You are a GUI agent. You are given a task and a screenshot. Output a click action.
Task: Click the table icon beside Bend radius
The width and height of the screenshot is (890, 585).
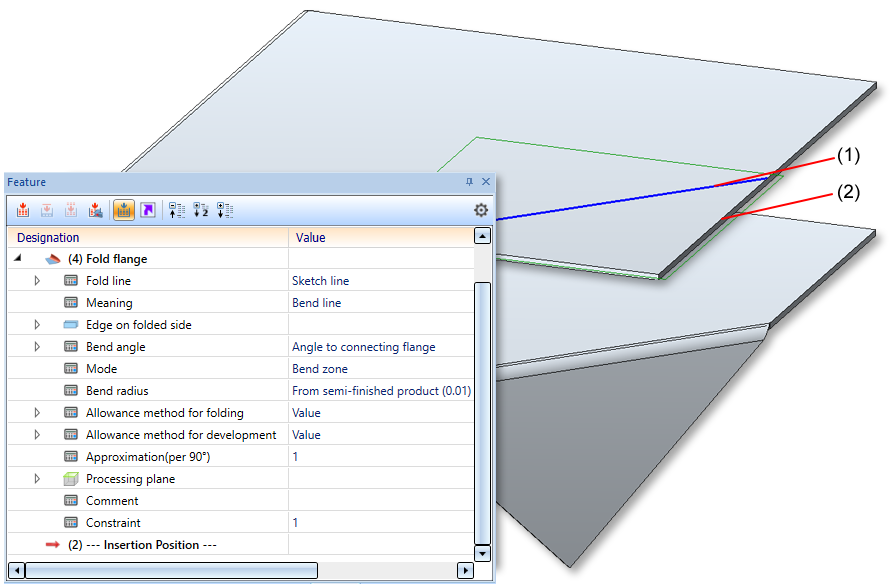(x=70, y=390)
